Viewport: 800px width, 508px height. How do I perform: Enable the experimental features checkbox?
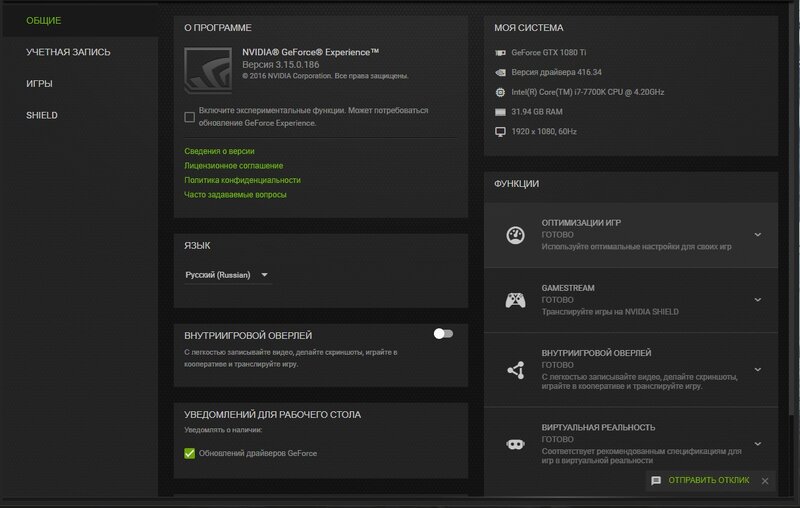click(x=190, y=117)
